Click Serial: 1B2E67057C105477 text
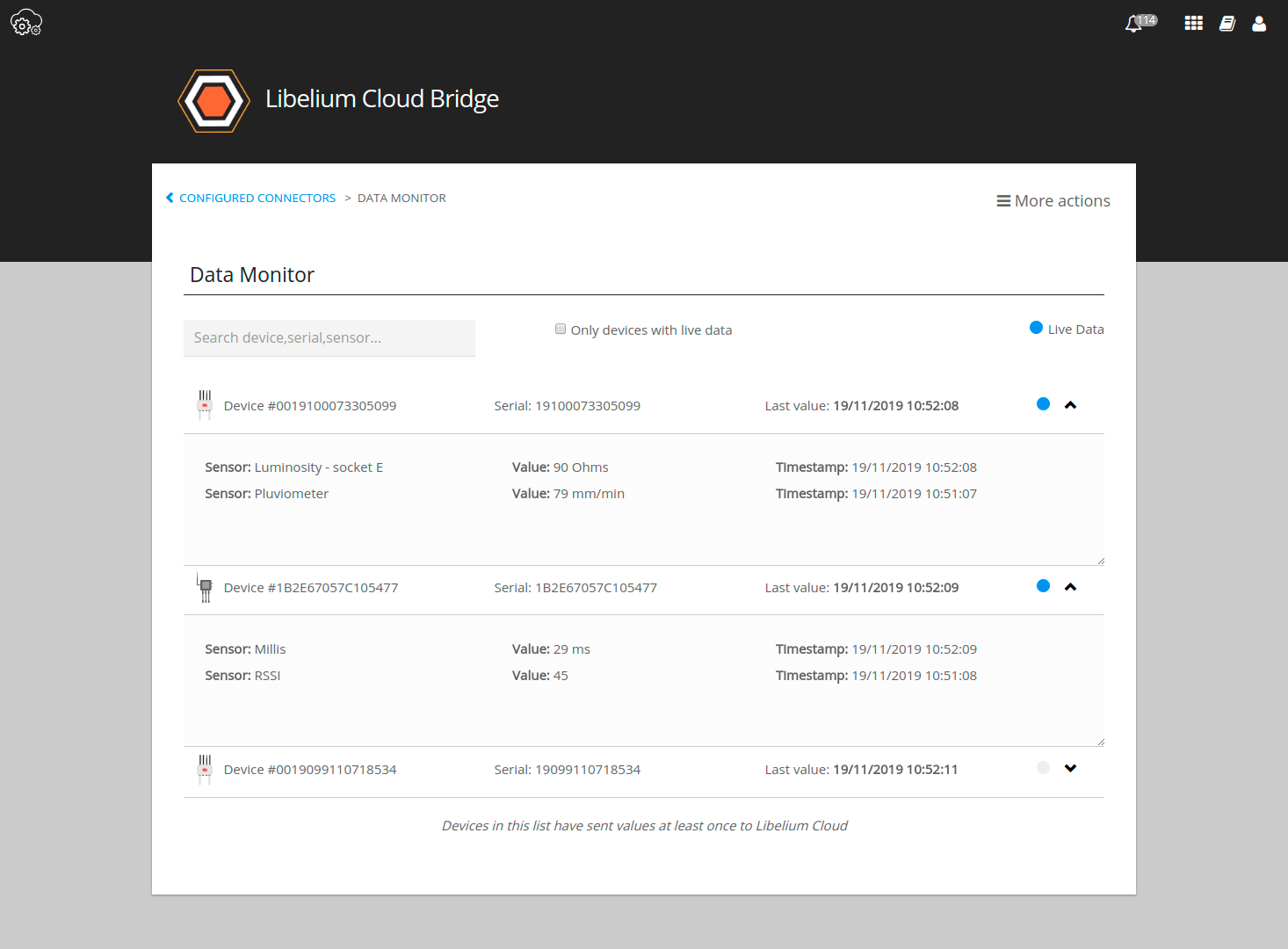Viewport: 1288px width, 949px height. tap(575, 588)
